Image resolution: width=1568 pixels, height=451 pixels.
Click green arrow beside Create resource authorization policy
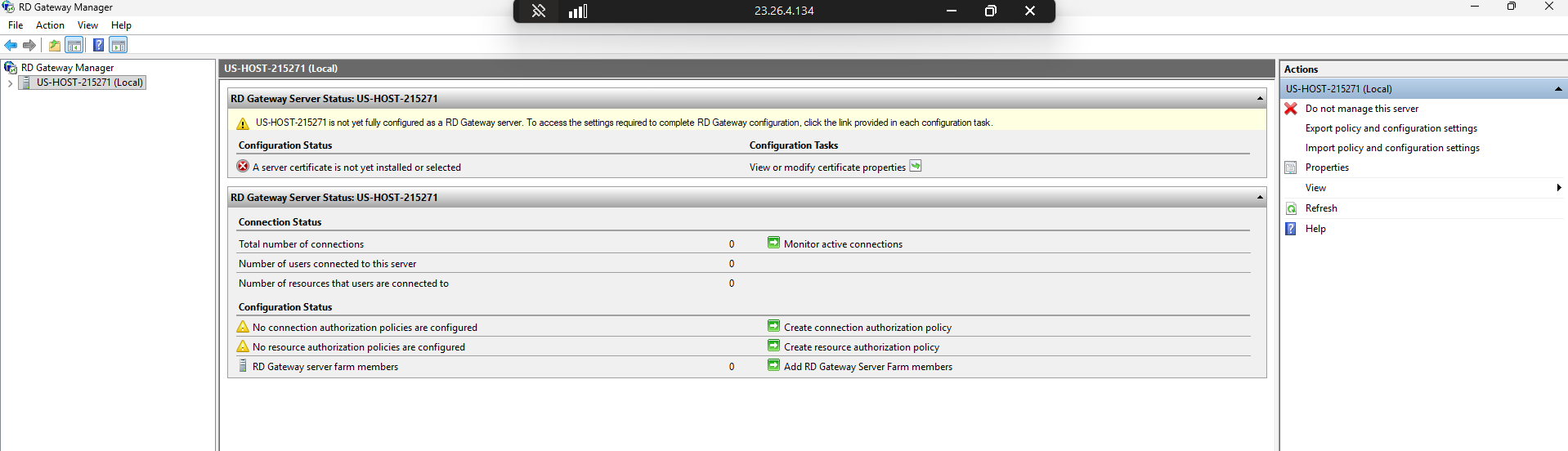tap(773, 346)
